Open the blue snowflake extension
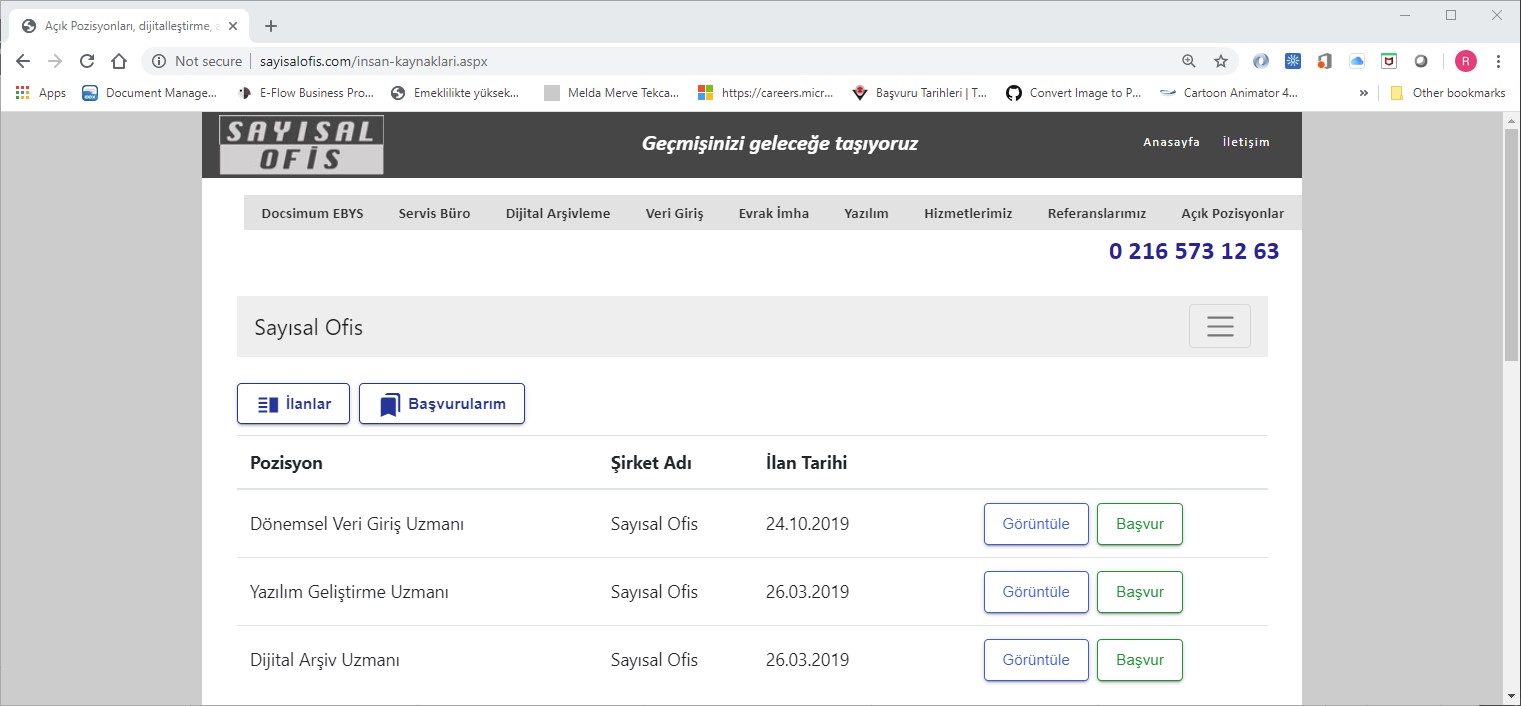The height and width of the screenshot is (706, 1521). point(1293,61)
